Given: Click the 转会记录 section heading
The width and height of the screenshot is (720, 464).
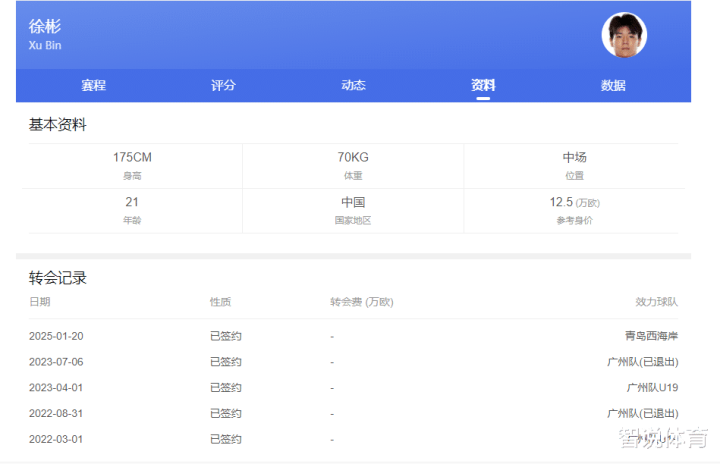Looking at the screenshot, I should click(57, 278).
